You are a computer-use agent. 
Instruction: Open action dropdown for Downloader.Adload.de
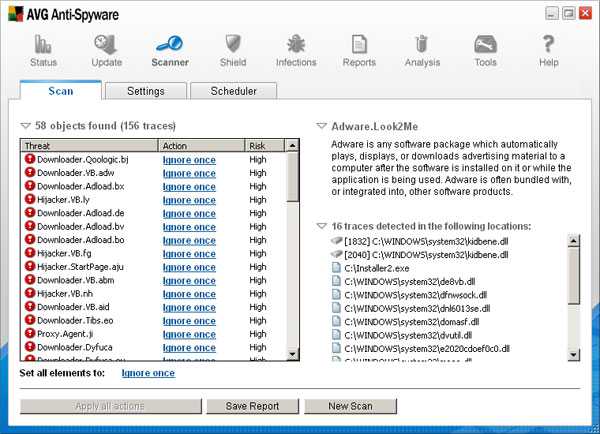(x=189, y=214)
